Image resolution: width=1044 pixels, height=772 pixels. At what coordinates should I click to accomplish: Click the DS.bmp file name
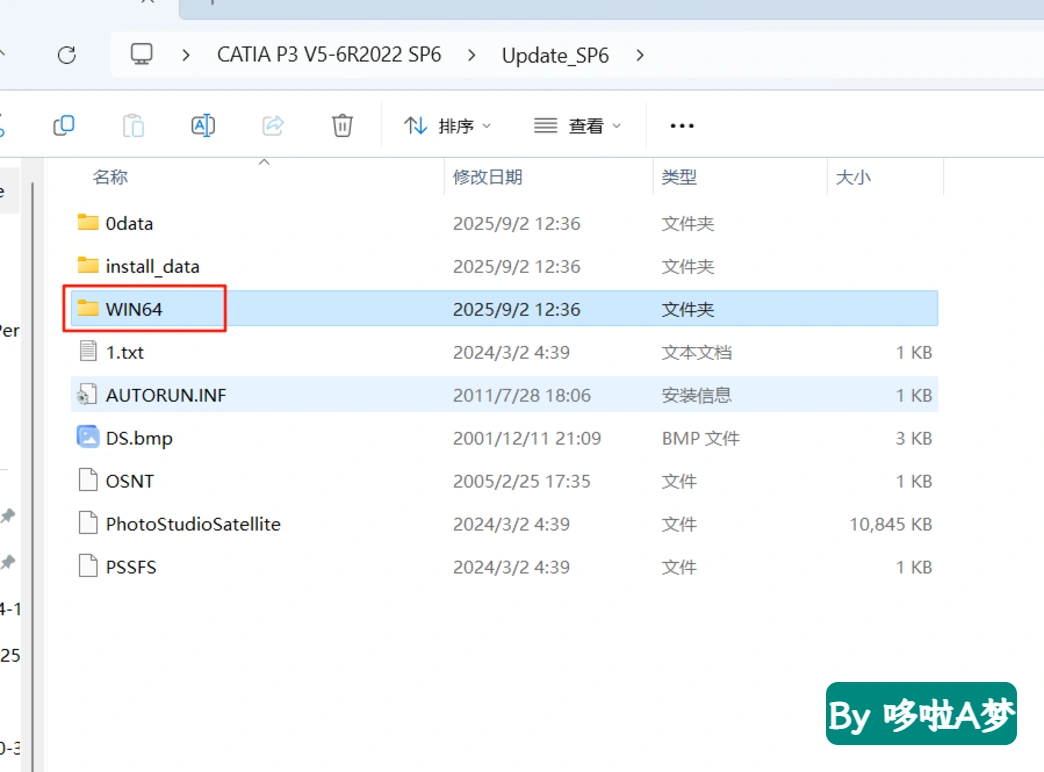point(139,438)
